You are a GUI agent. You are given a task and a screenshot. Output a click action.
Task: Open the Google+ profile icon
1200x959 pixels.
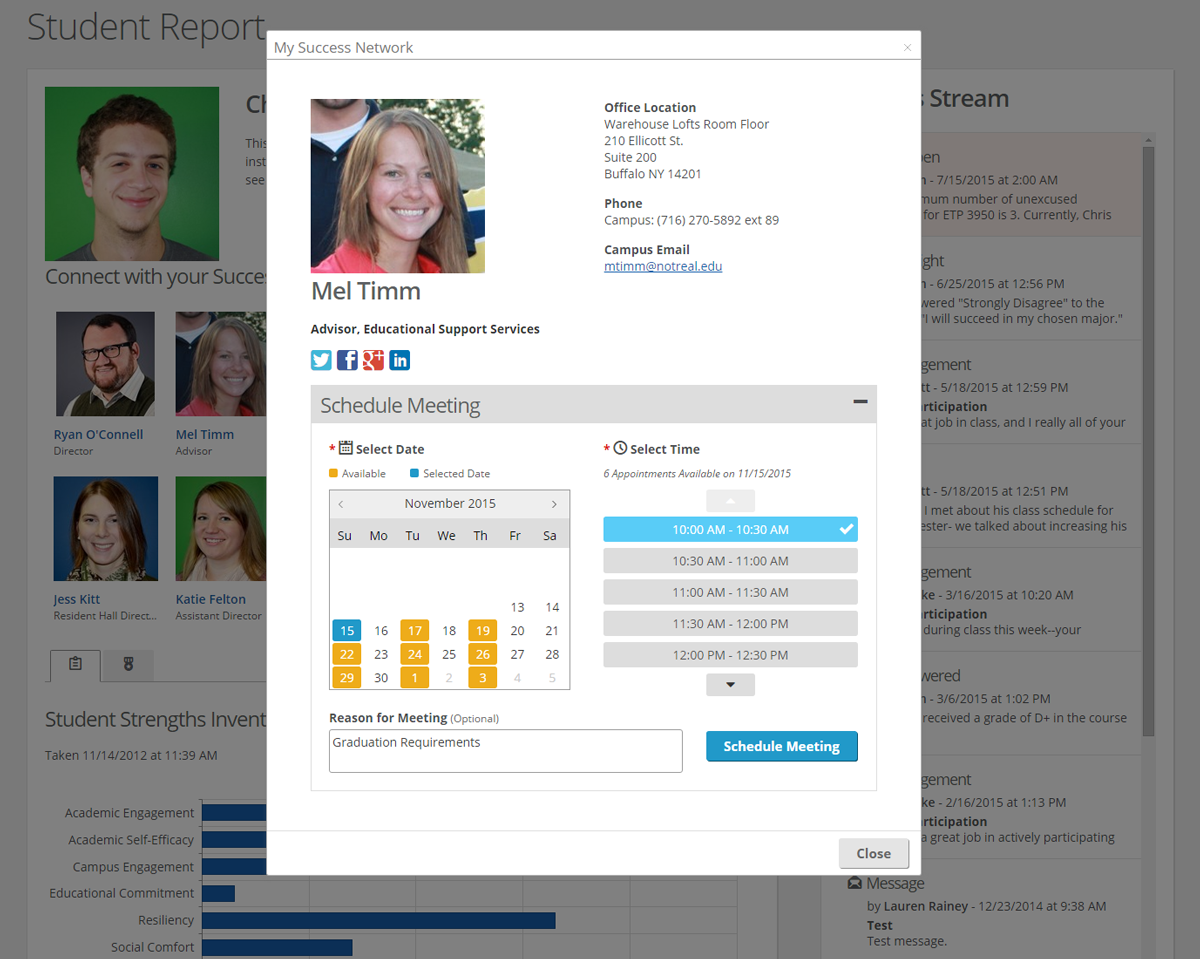pyautogui.click(x=373, y=360)
